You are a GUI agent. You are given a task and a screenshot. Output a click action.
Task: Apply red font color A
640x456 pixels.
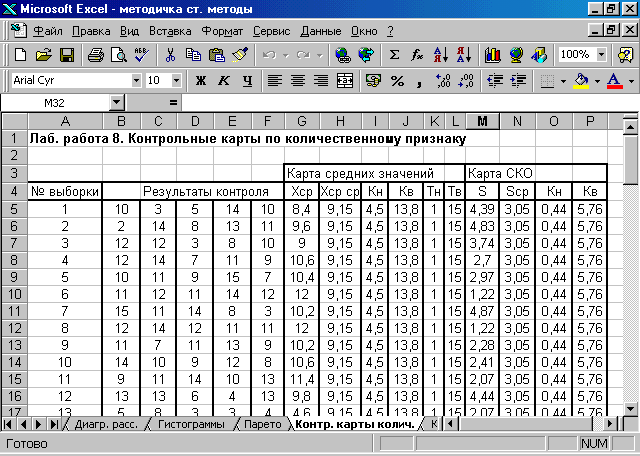pos(615,81)
